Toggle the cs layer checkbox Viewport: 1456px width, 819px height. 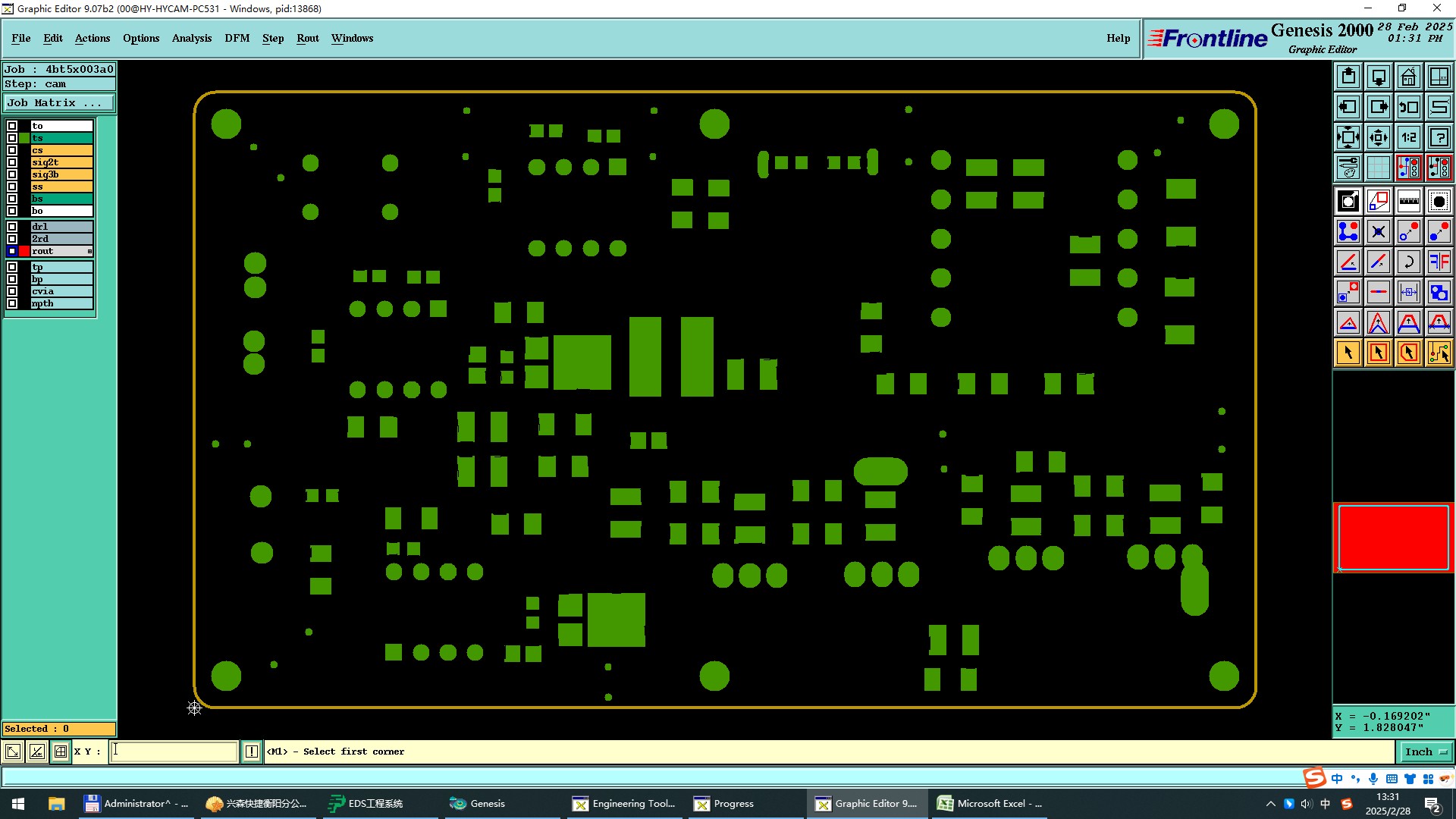[x=12, y=150]
